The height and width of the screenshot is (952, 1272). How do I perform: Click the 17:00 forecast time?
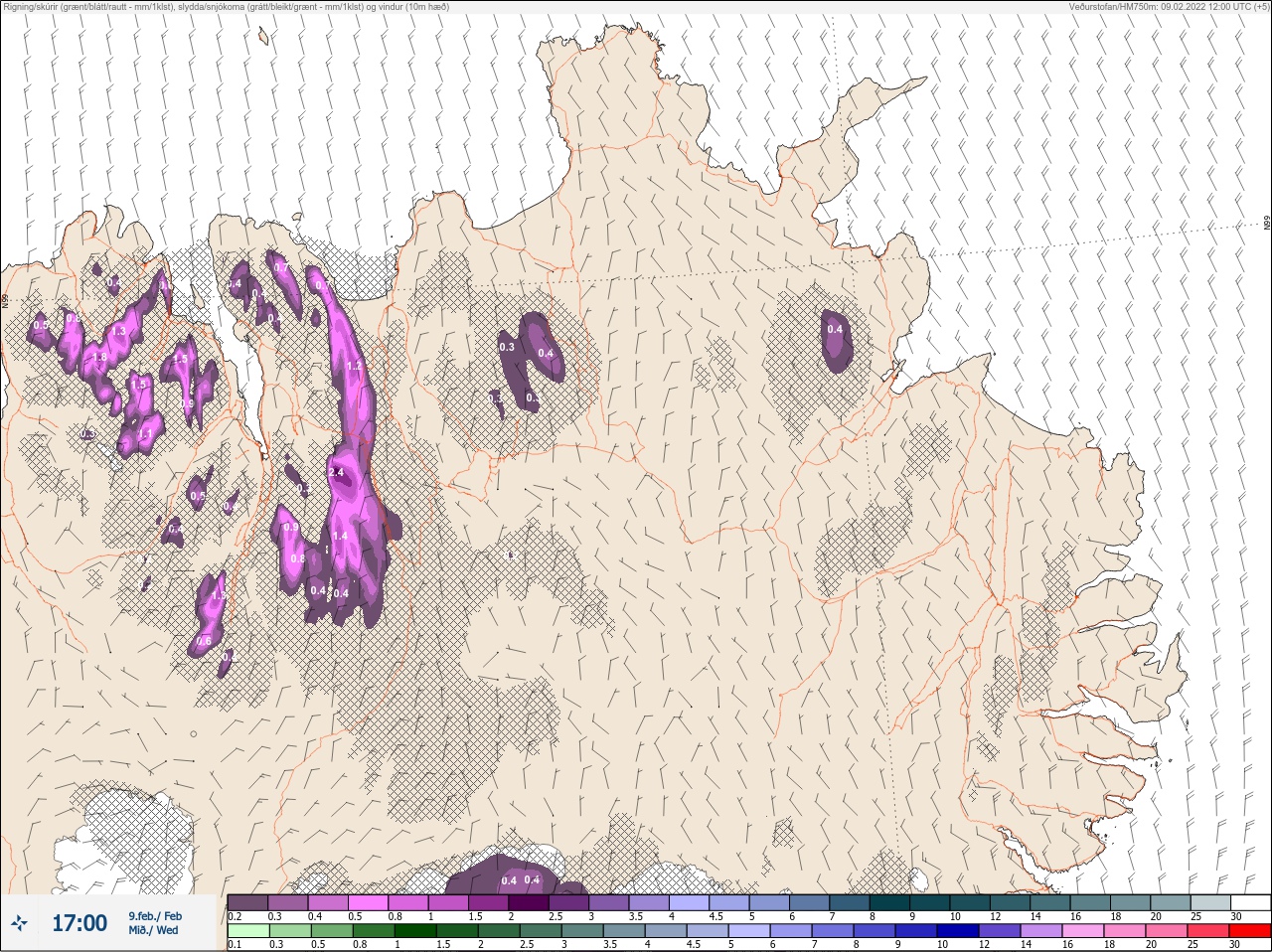(x=79, y=923)
